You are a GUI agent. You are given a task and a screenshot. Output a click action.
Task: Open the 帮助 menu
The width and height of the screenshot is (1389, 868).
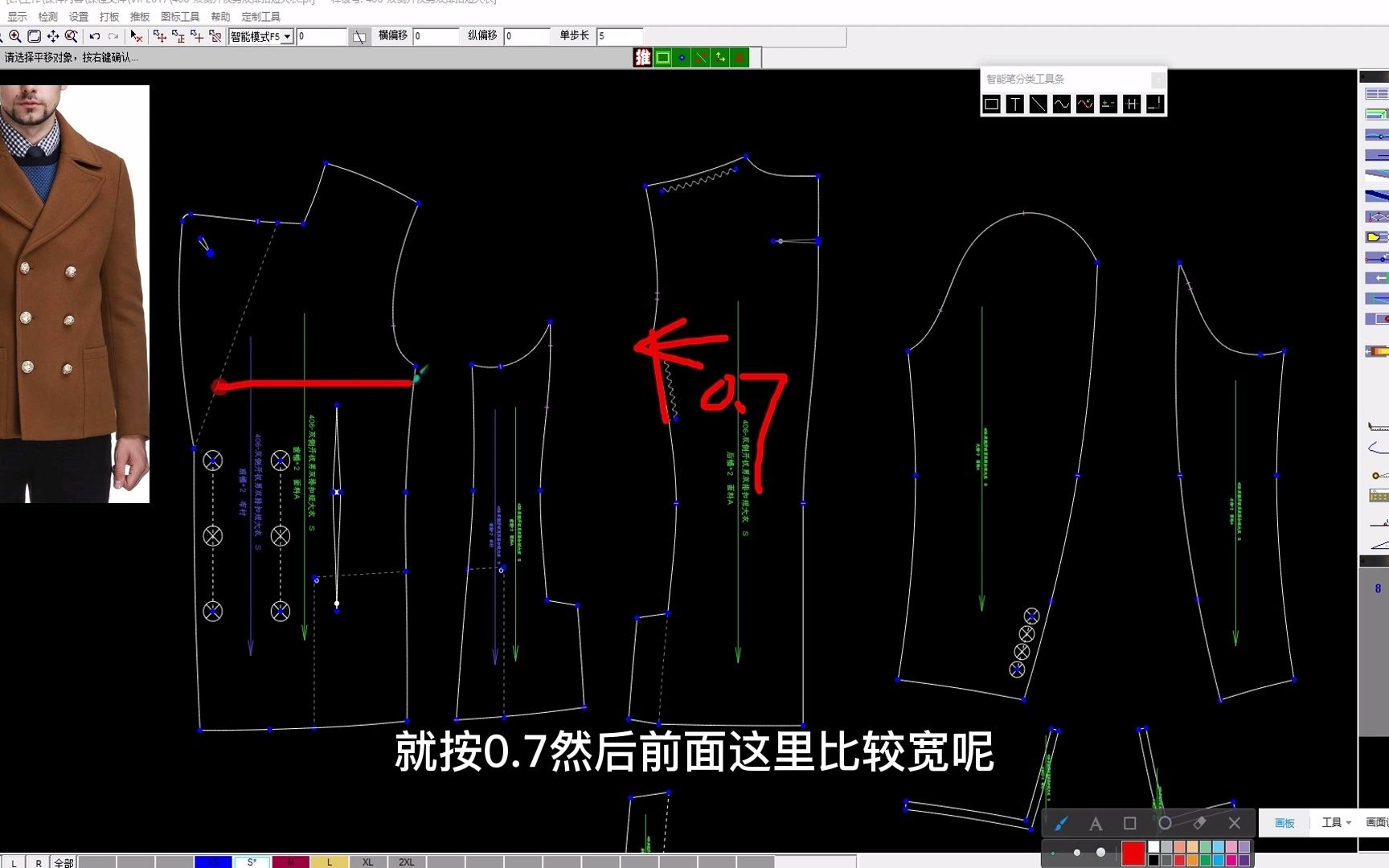pos(220,17)
